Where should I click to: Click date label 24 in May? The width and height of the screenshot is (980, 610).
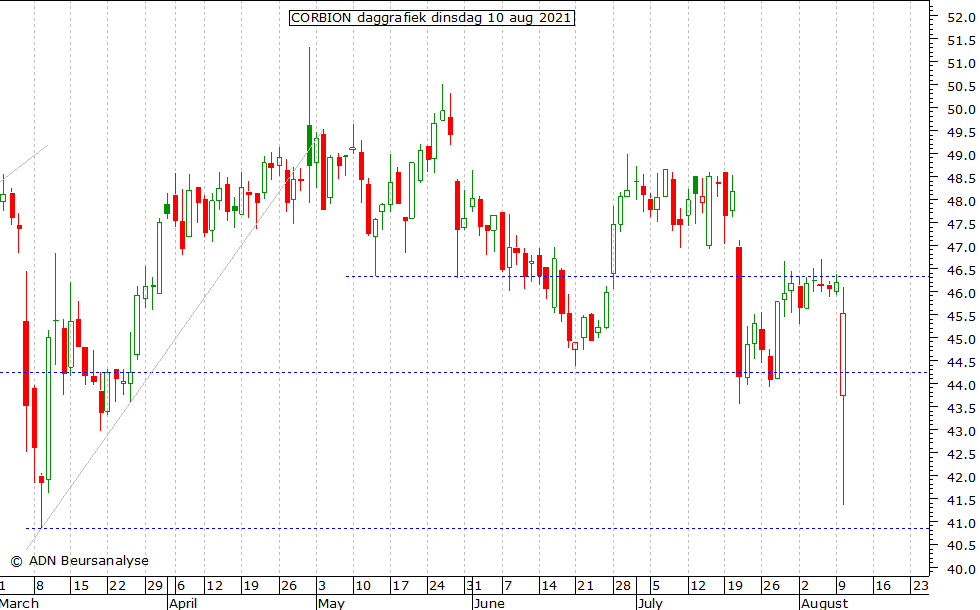coord(437,586)
